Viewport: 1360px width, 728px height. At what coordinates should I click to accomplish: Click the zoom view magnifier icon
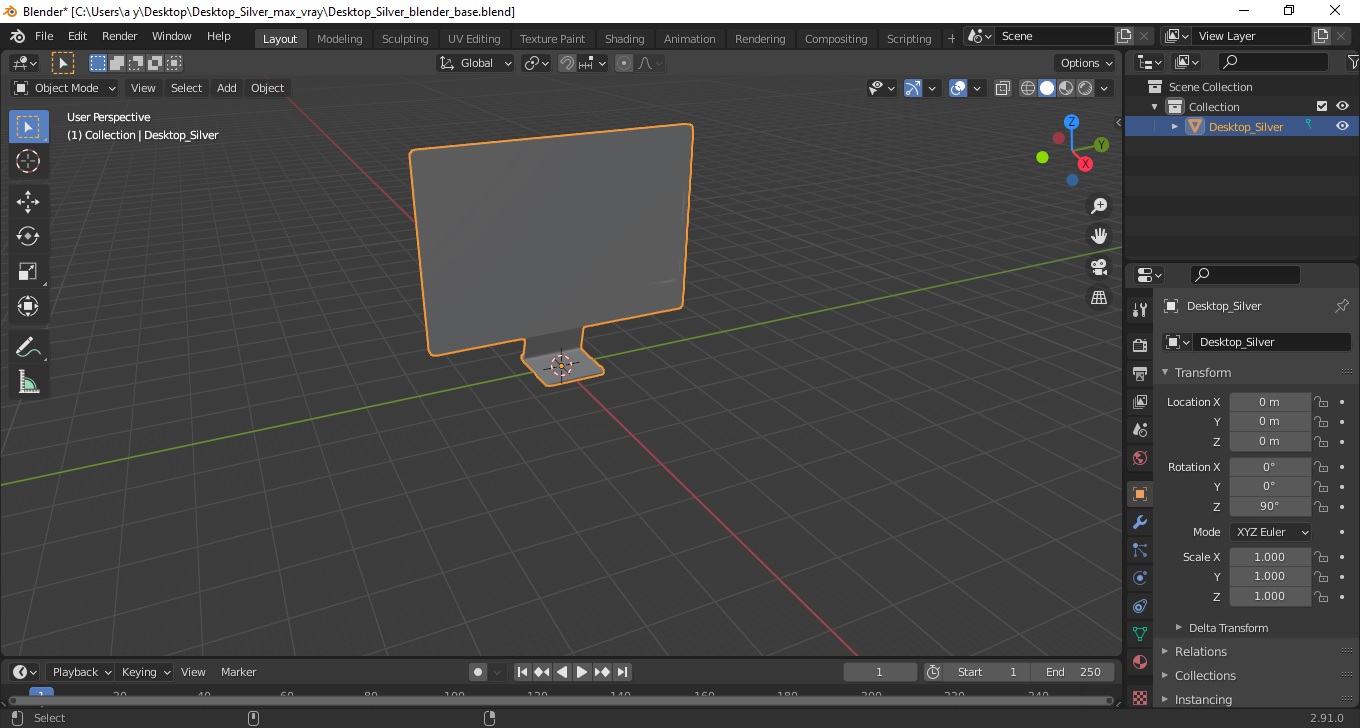click(1099, 206)
